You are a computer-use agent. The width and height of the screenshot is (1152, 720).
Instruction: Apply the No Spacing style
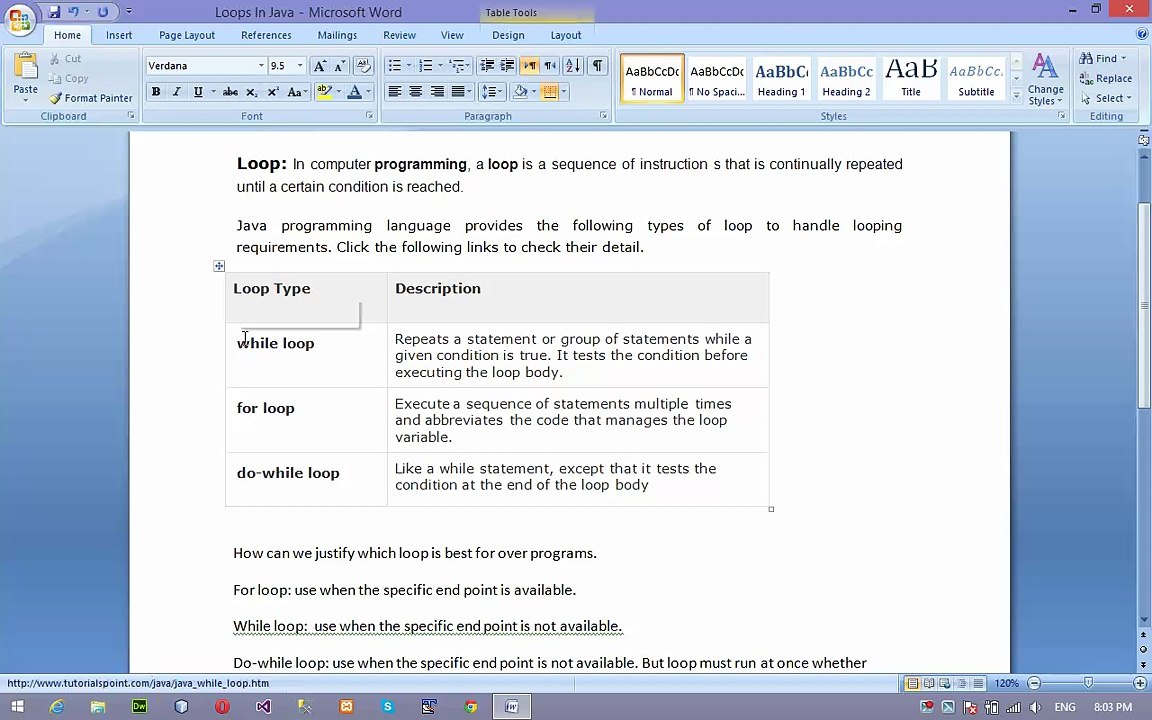click(x=716, y=78)
